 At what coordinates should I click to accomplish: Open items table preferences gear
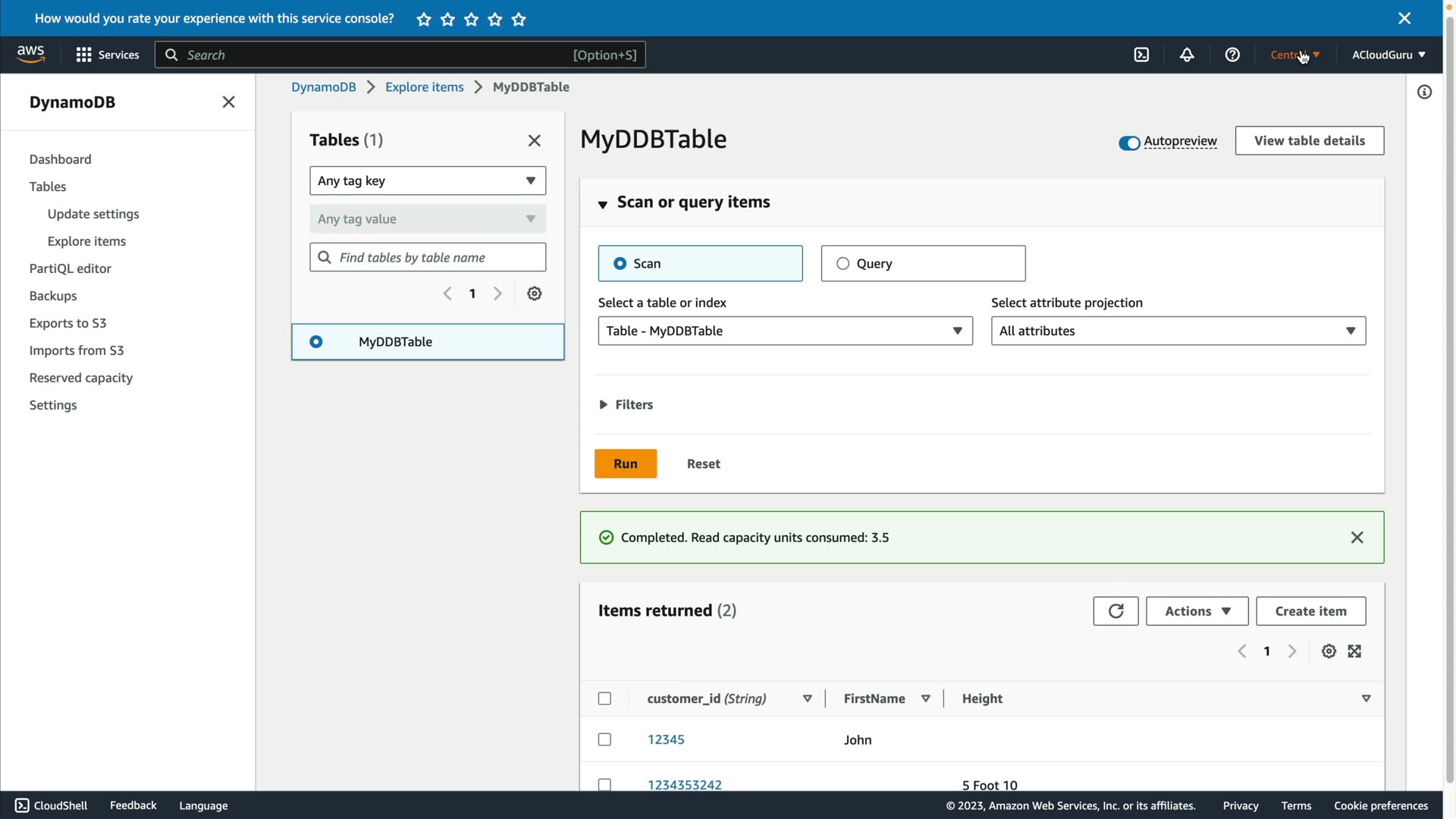pyautogui.click(x=1329, y=651)
